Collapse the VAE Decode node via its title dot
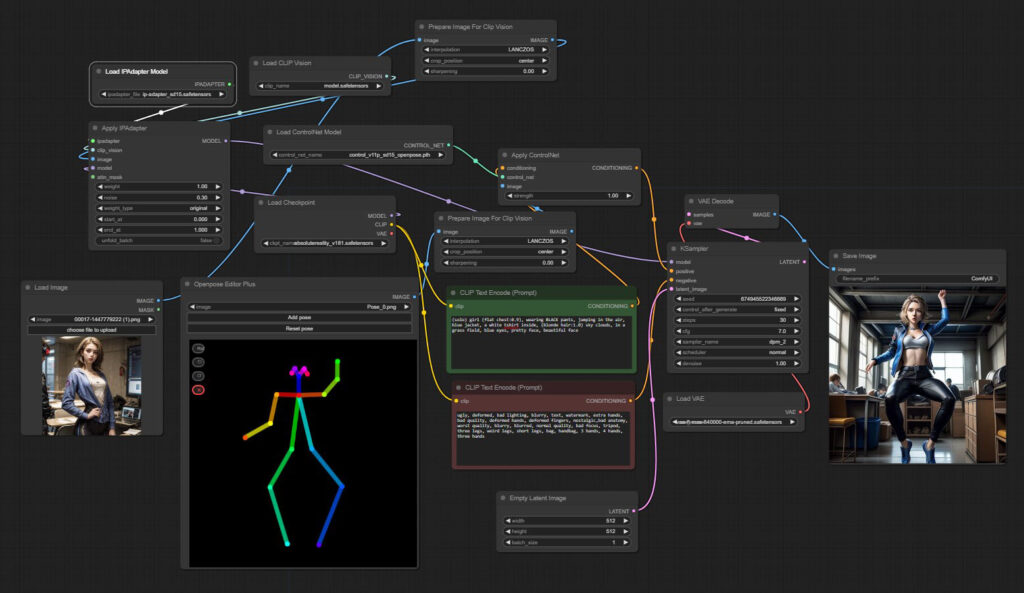Screen dimensions: 1024x593 coord(691,201)
